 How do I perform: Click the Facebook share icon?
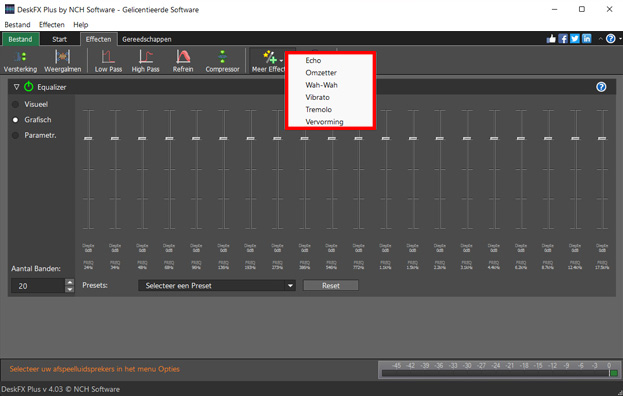point(563,39)
